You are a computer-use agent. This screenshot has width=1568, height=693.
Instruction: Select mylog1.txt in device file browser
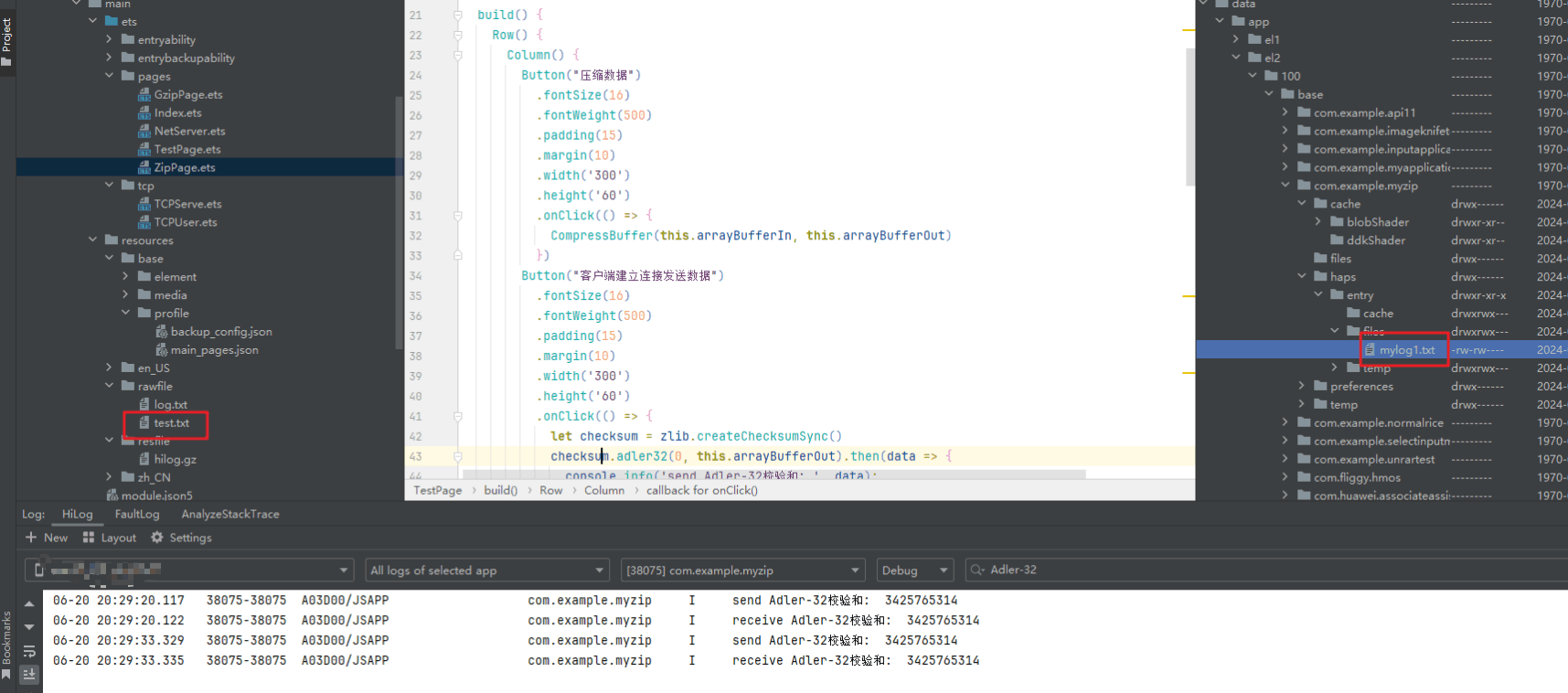tap(1406, 350)
